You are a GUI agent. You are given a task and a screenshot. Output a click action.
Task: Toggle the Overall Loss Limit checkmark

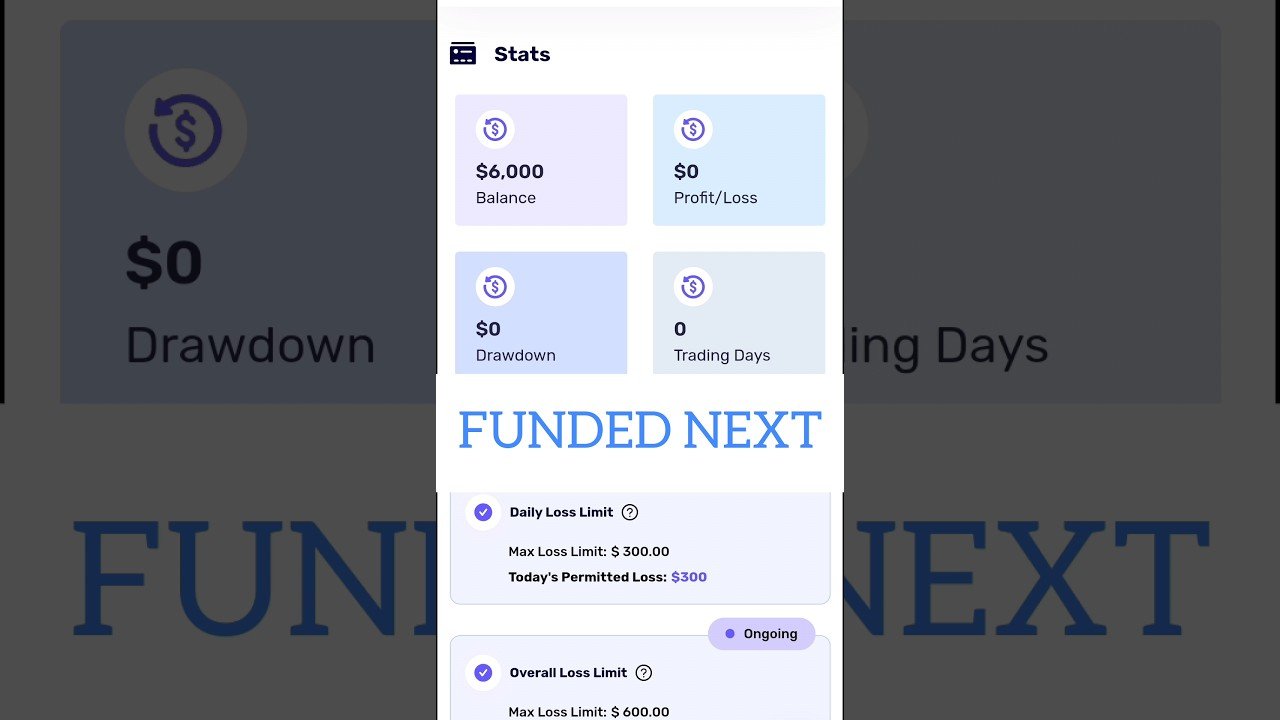click(x=483, y=673)
